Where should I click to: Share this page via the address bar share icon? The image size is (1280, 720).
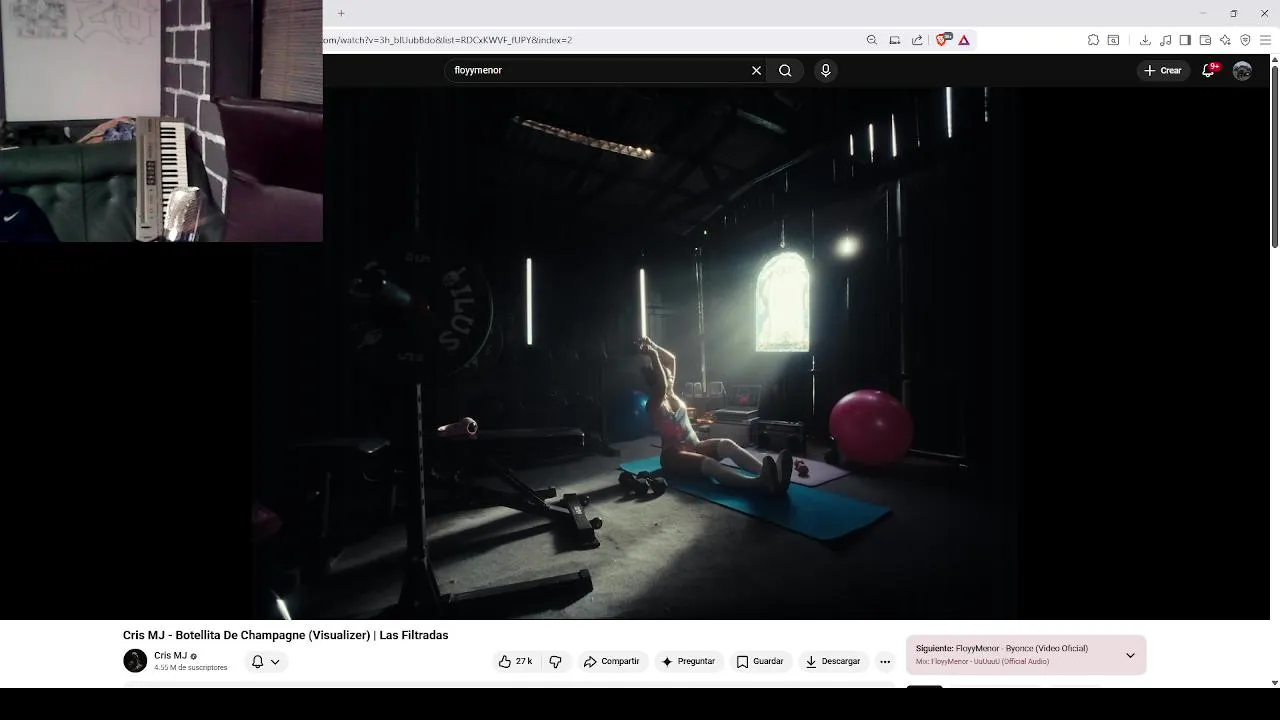917,40
